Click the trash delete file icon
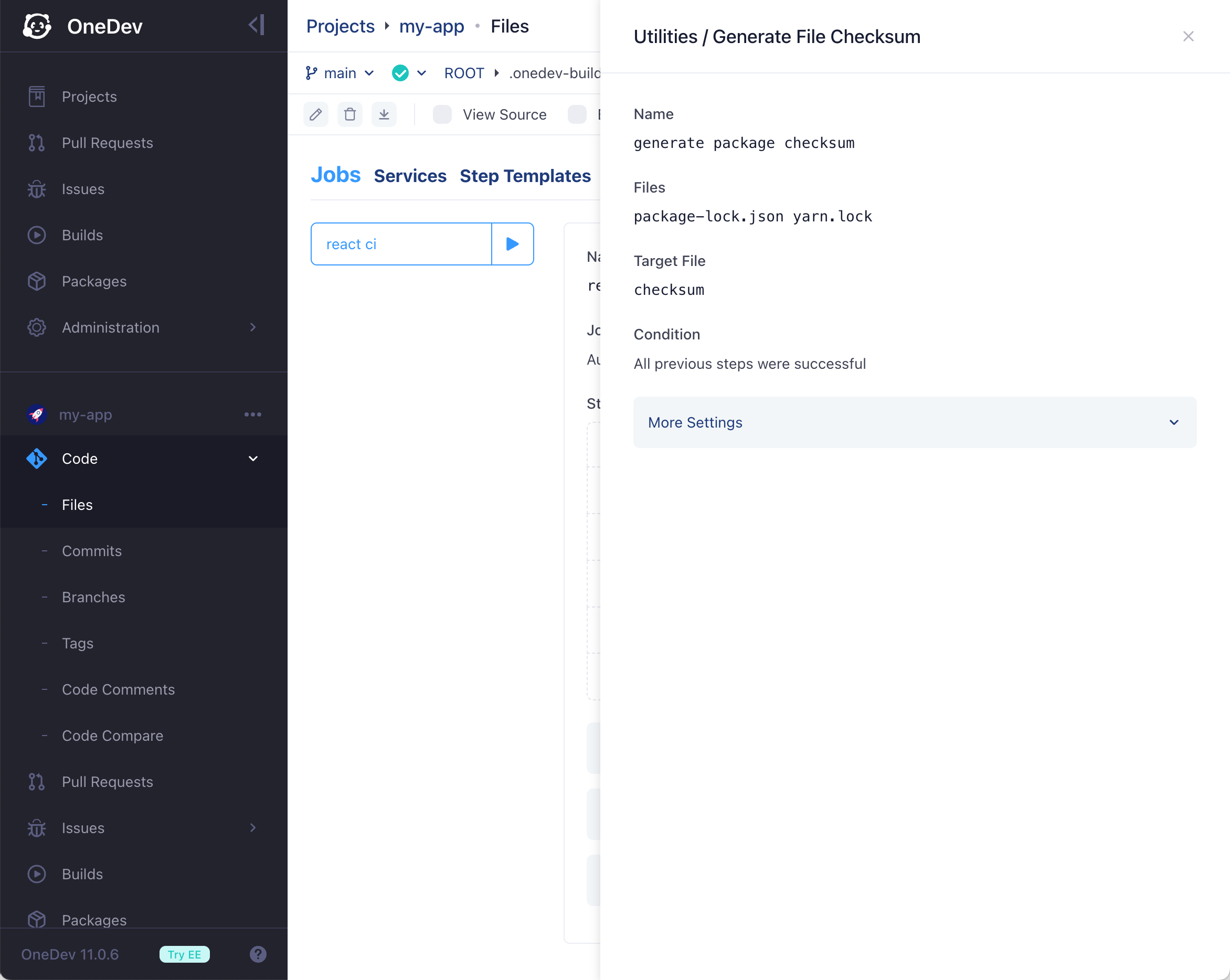The image size is (1230, 980). tap(349, 115)
